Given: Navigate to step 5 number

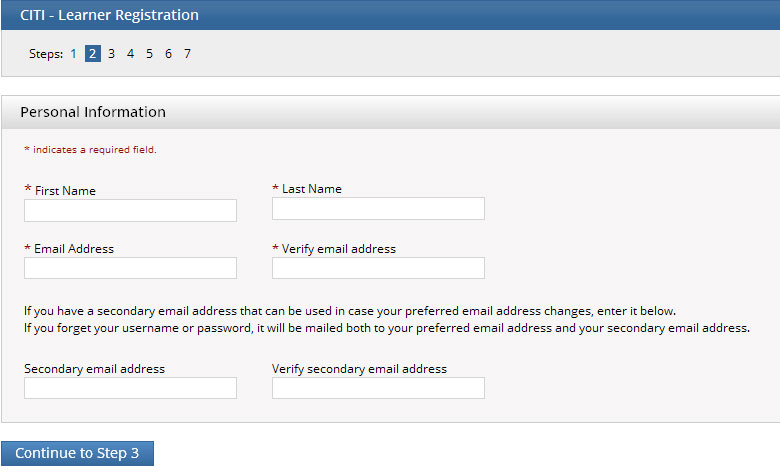Looking at the screenshot, I should 149,54.
